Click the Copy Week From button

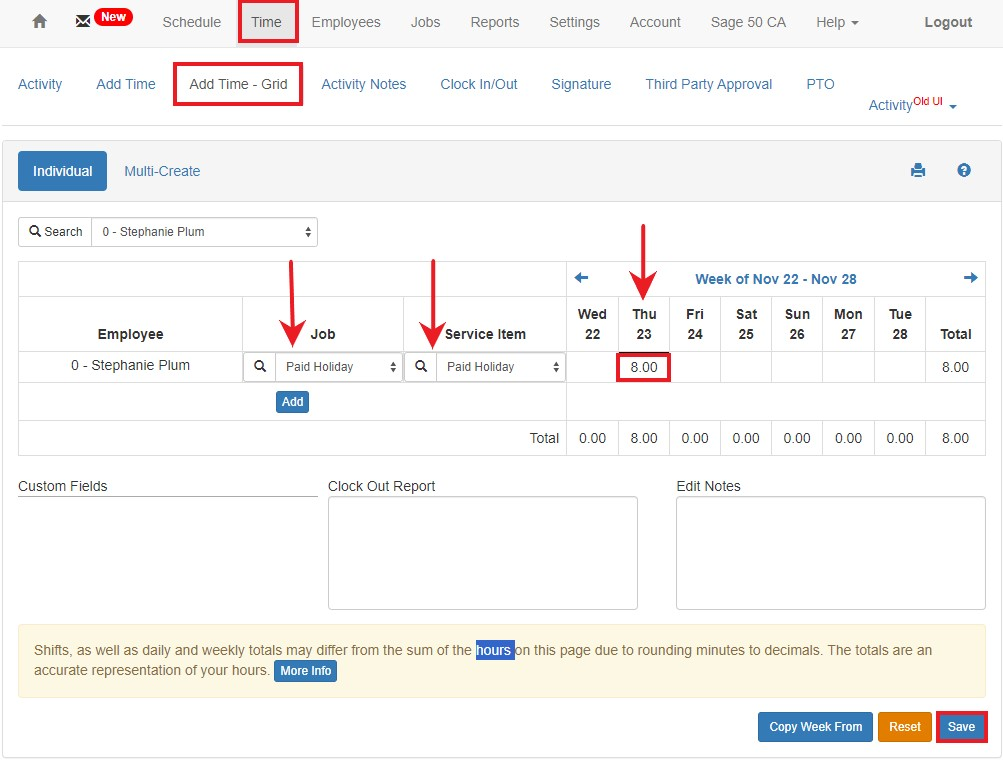pos(816,727)
